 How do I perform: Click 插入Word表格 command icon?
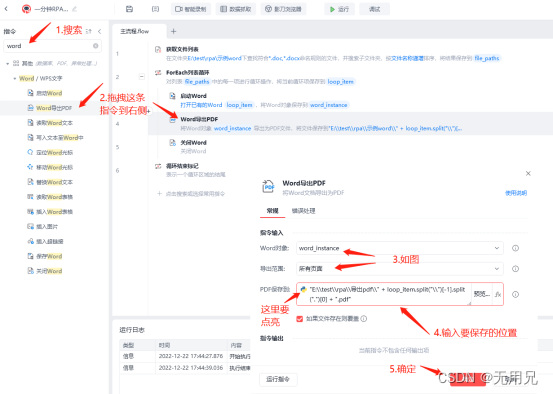coord(30,212)
